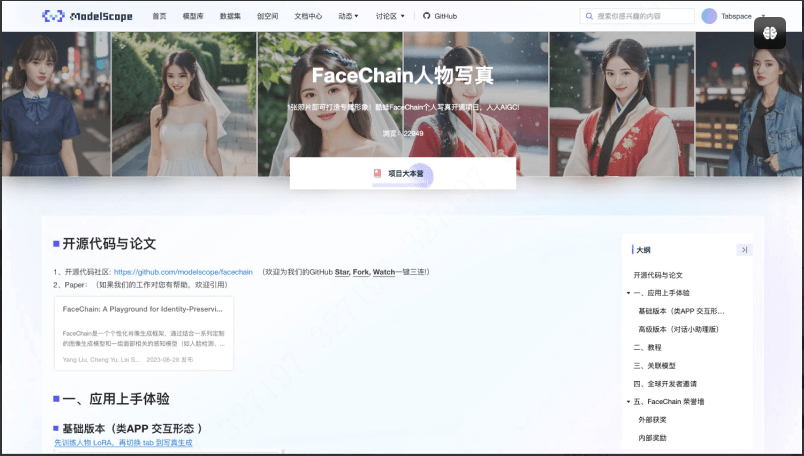Viewport: 804px width, 456px height.
Task: Jump to 三、关联模型 in outline
Action: [654, 366]
